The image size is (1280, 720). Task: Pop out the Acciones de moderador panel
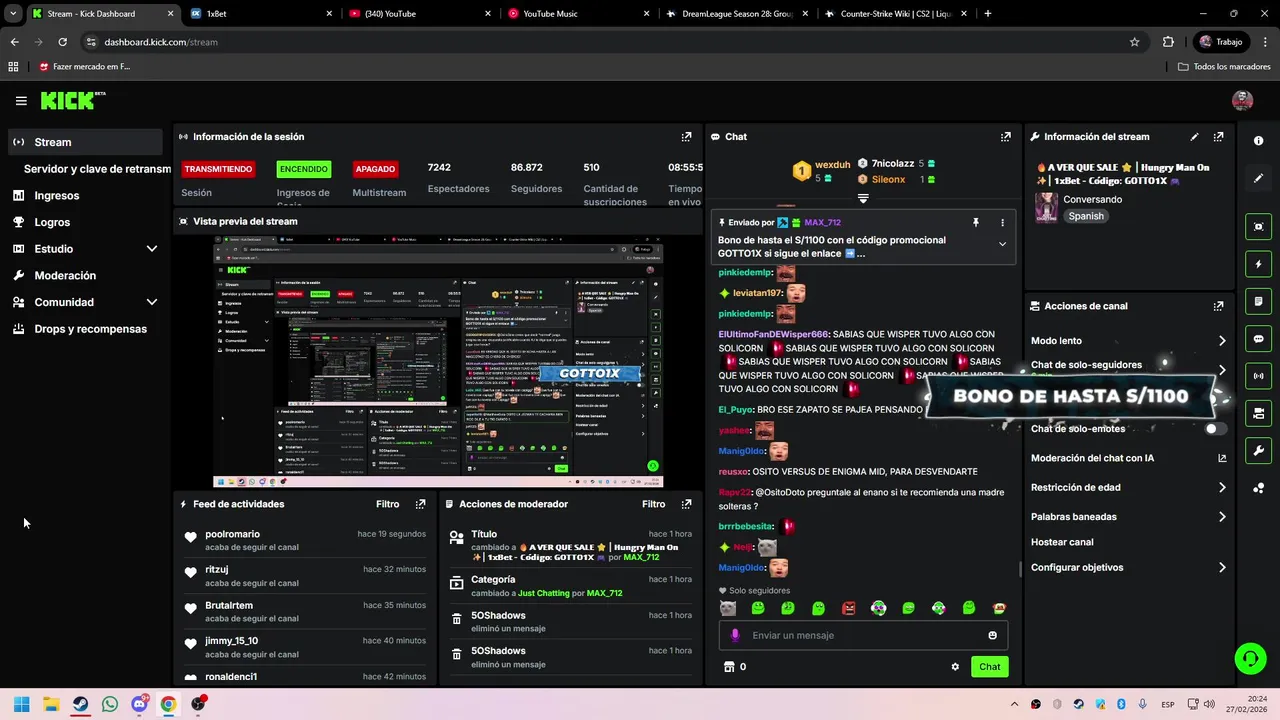click(686, 504)
